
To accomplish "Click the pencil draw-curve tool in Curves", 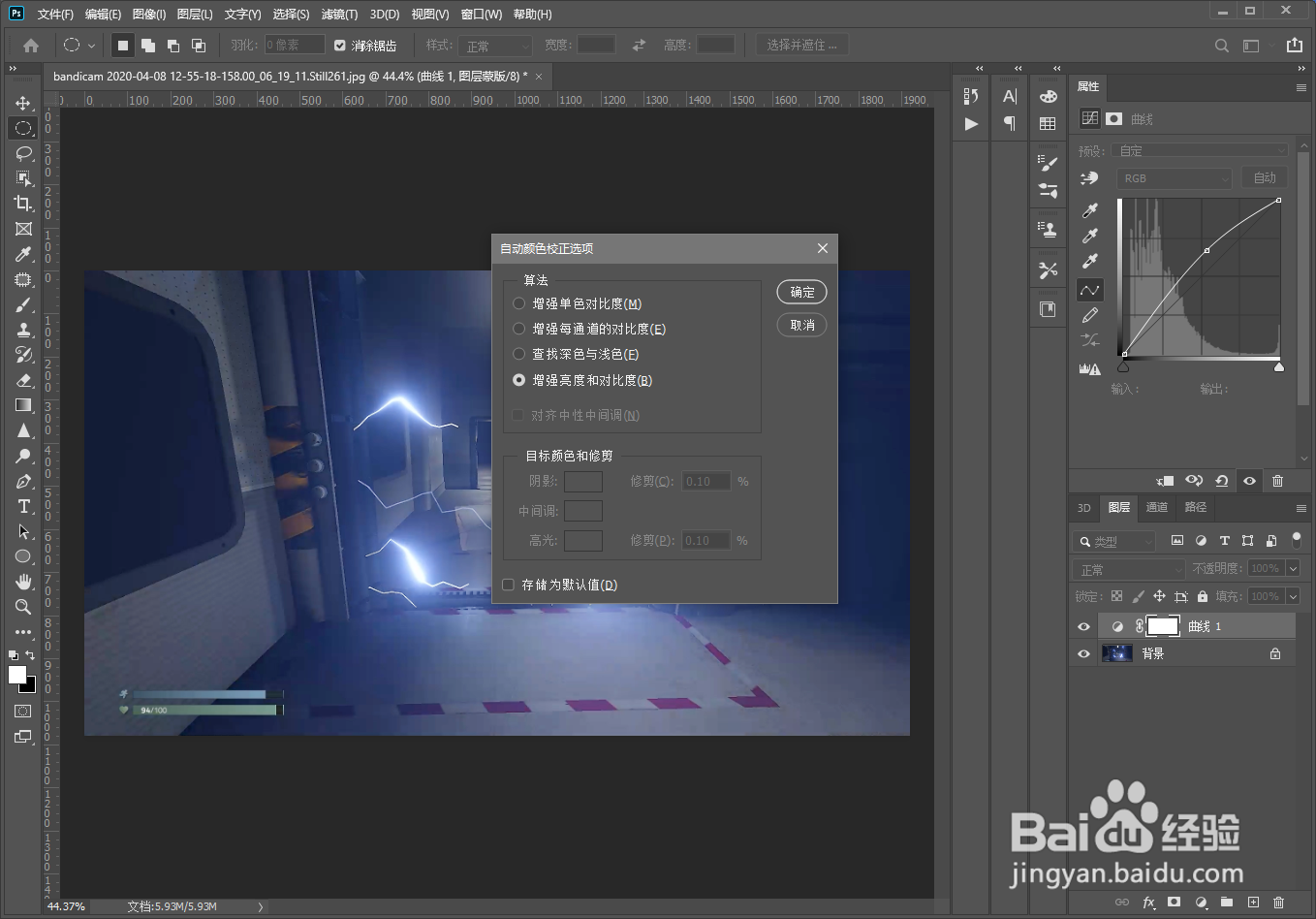I will (x=1090, y=316).
